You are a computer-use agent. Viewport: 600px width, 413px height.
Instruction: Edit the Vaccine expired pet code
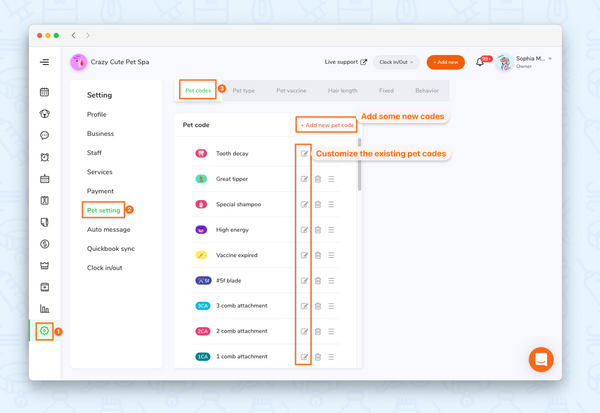pyautogui.click(x=304, y=255)
